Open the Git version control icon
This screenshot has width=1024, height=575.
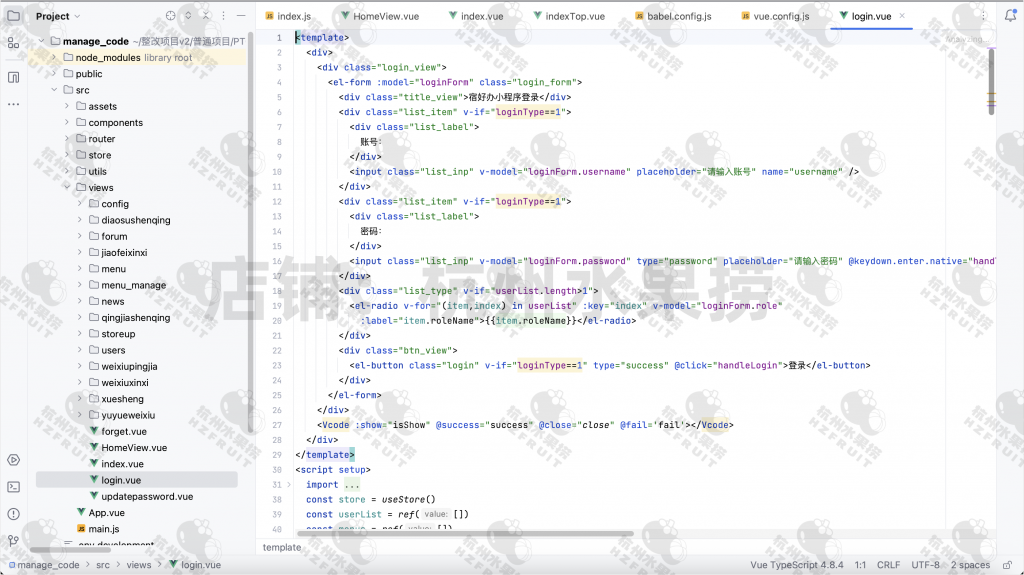click(x=13, y=540)
